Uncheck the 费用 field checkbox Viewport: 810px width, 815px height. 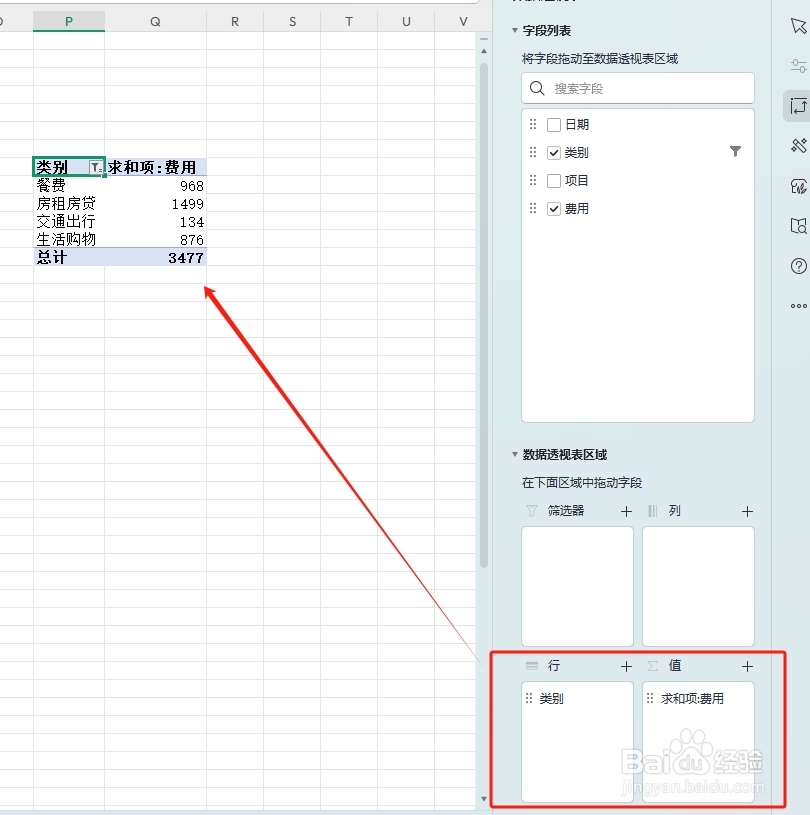point(554,209)
